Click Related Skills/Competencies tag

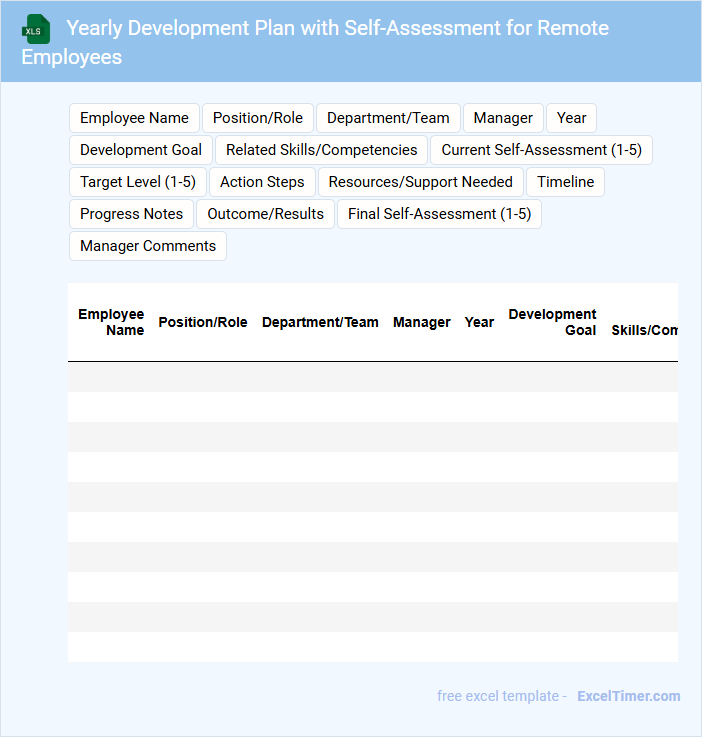click(321, 150)
